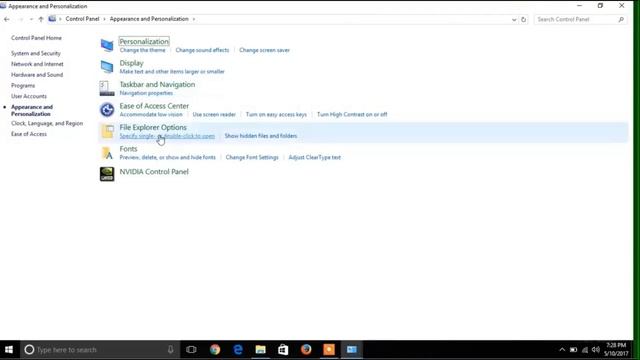Click Accommodate low vision
Viewport: 640px width, 360px height.
151,115
